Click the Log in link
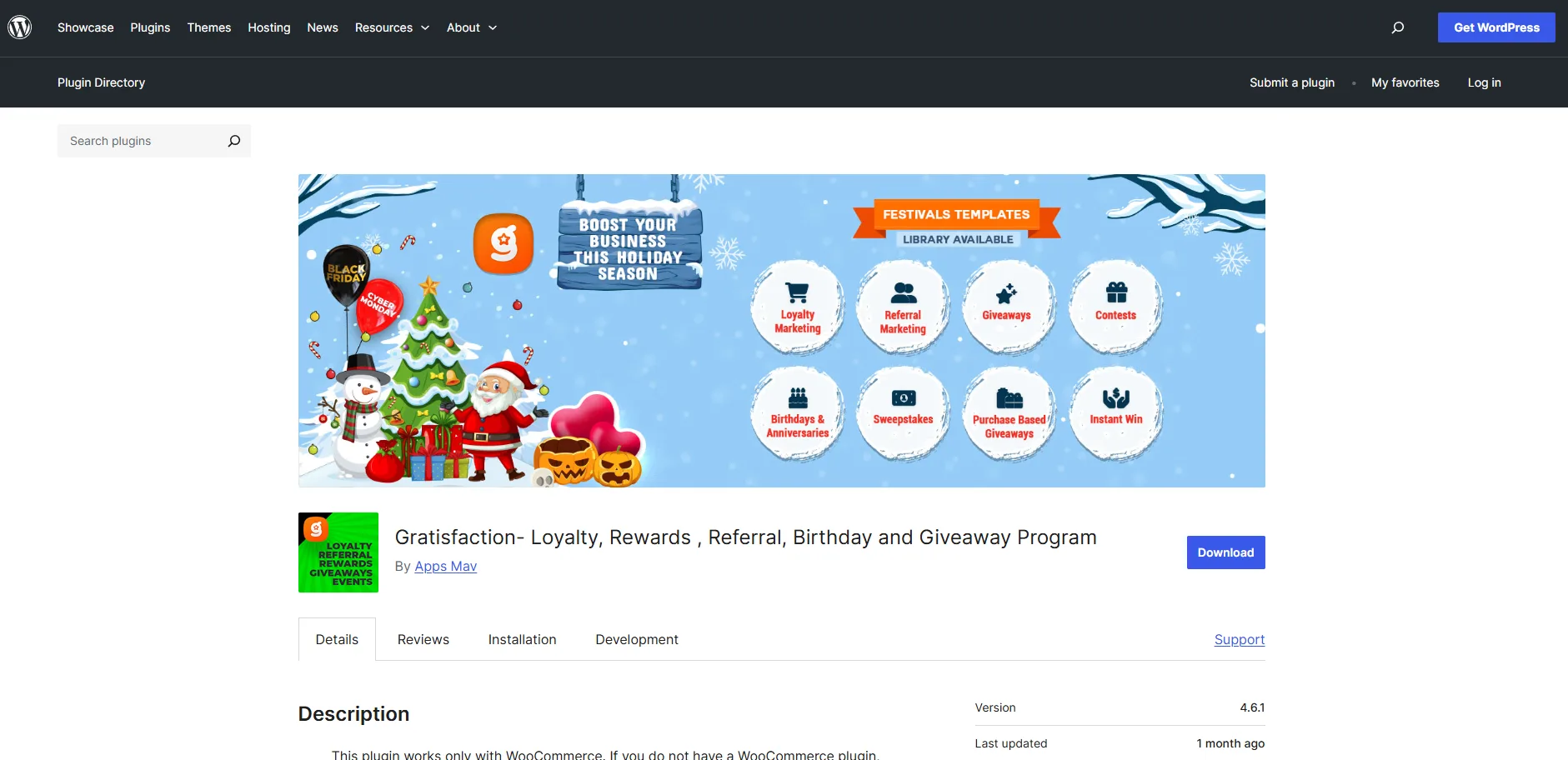This screenshot has height=760, width=1568. [x=1485, y=82]
